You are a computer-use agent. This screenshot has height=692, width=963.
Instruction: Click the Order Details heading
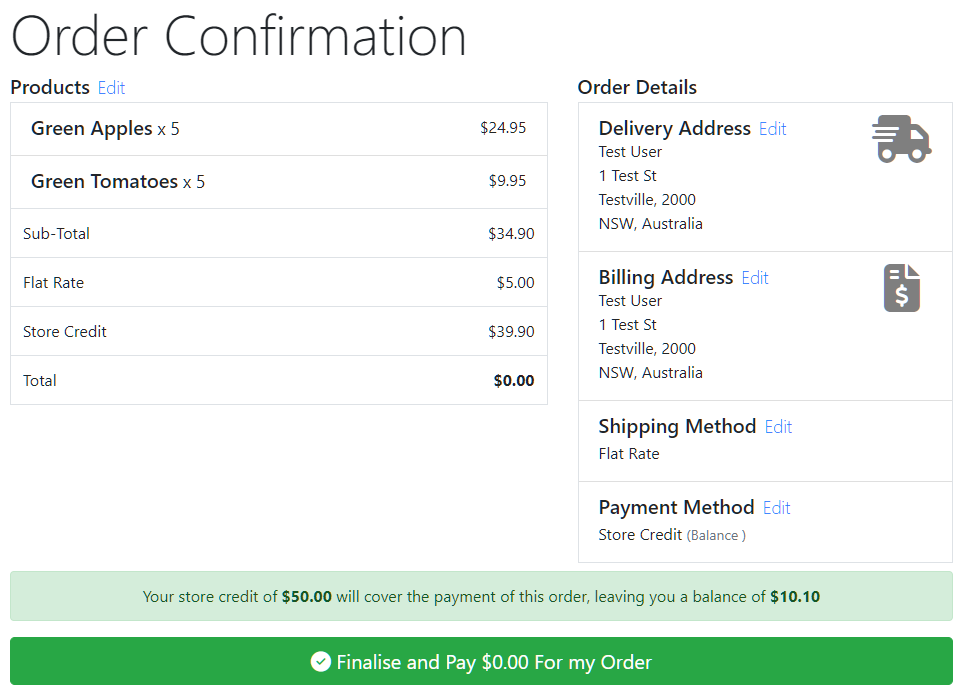[x=637, y=87]
